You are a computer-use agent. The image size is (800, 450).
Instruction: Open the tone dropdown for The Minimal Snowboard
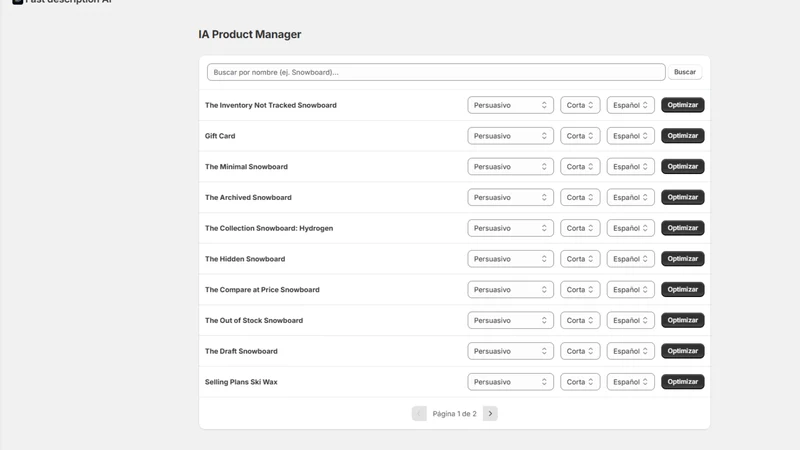pos(510,166)
